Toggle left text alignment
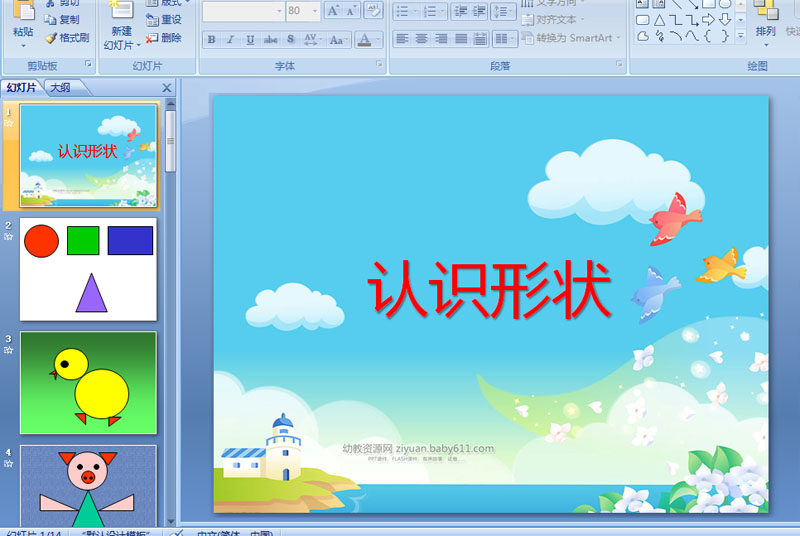The height and width of the screenshot is (536, 800). coord(402,39)
